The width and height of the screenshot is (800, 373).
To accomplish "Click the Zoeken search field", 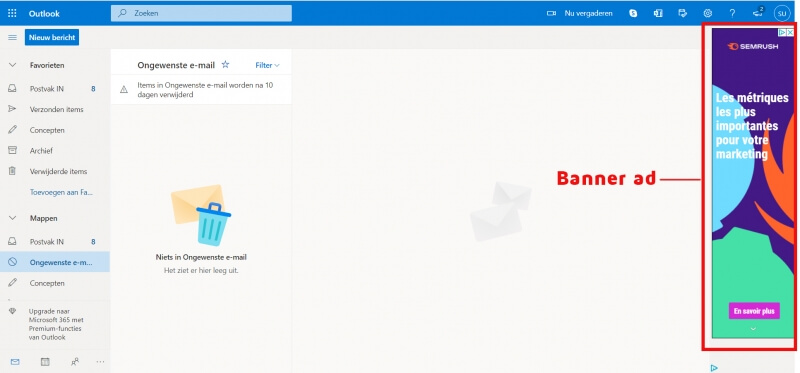I will click(x=202, y=13).
